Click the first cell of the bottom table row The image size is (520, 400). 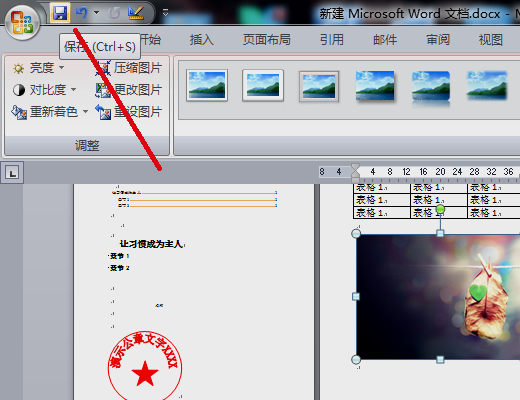(382, 212)
